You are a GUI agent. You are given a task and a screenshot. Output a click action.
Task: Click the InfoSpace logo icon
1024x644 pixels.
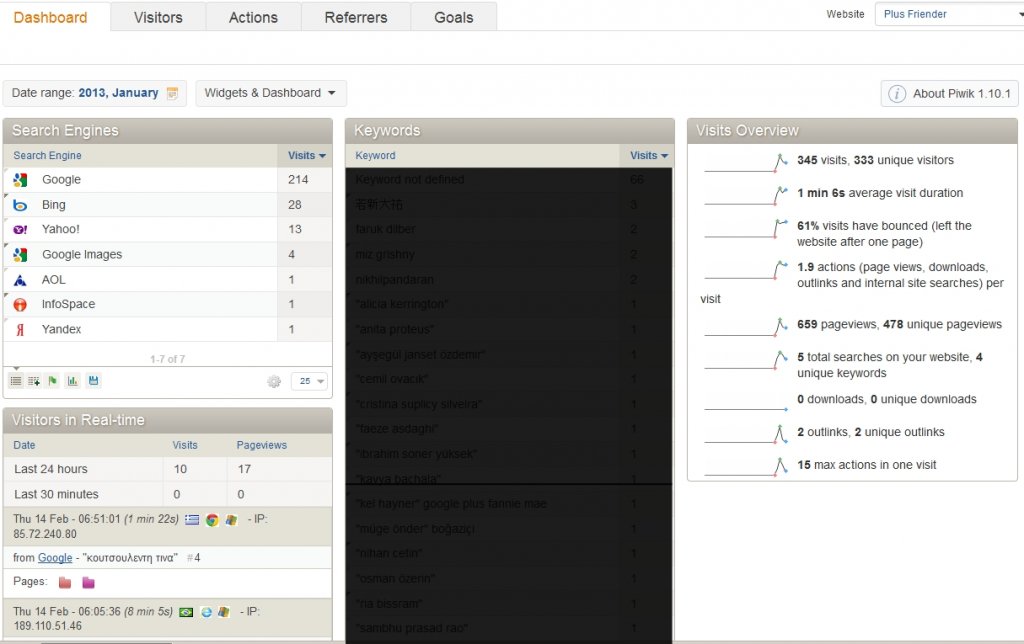20,304
